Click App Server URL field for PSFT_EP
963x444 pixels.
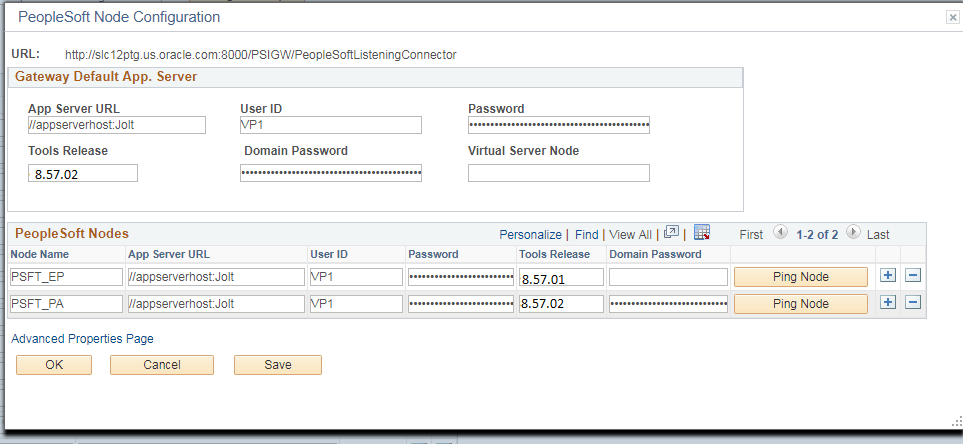pos(216,277)
